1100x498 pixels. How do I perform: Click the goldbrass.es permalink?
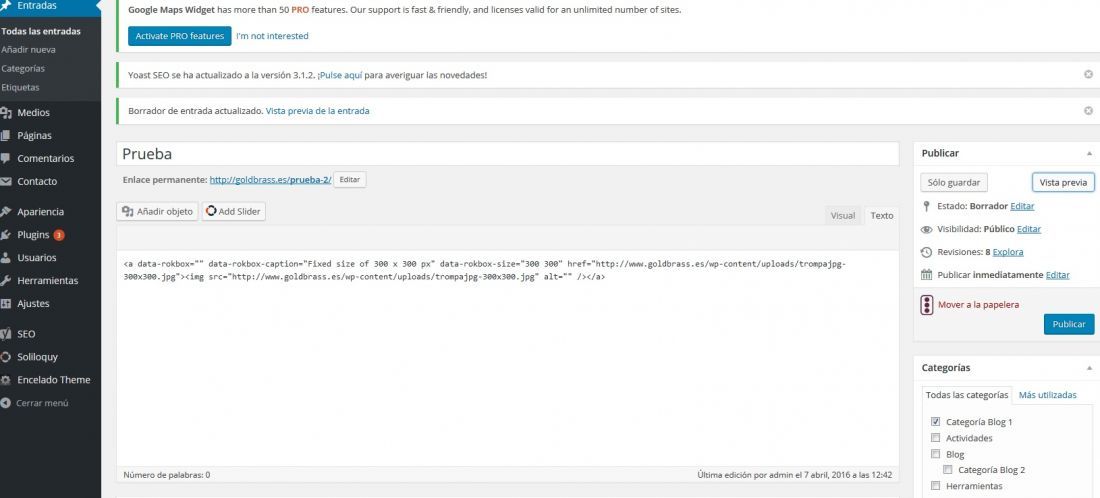[x=270, y=180]
